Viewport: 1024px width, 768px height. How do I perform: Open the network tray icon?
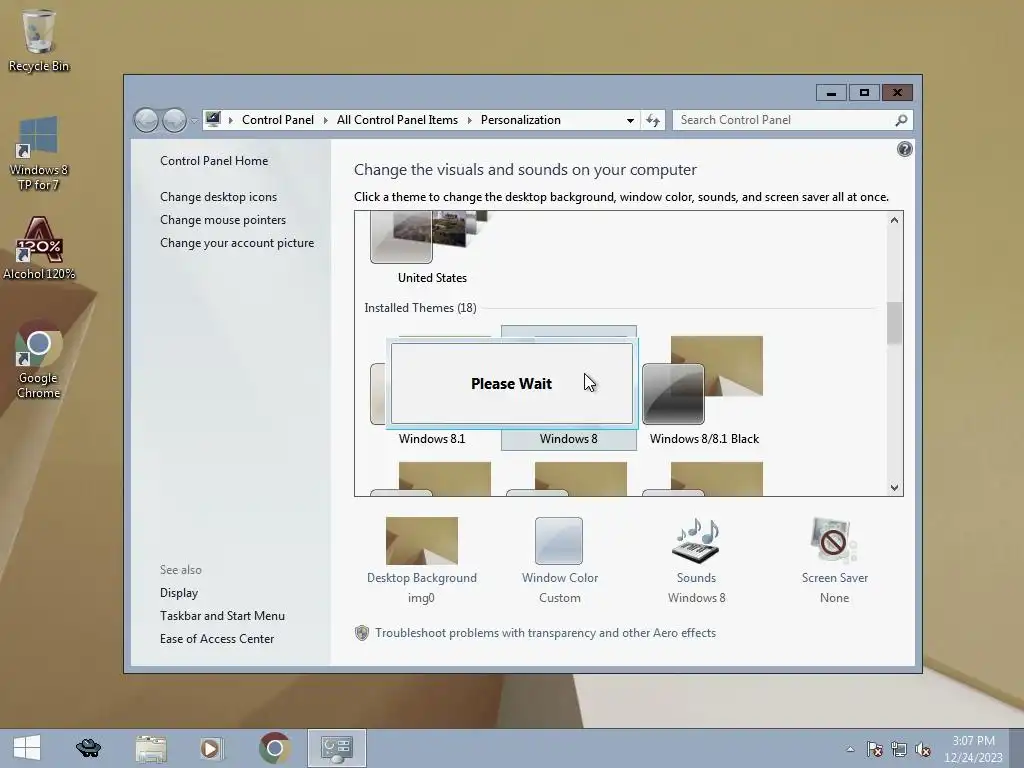(899, 749)
